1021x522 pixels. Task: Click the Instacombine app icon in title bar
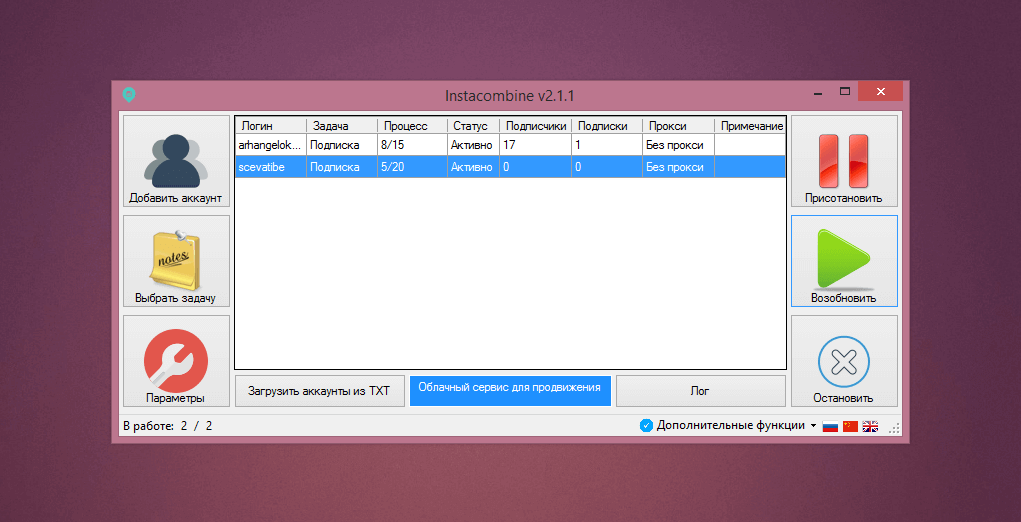pyautogui.click(x=129, y=95)
